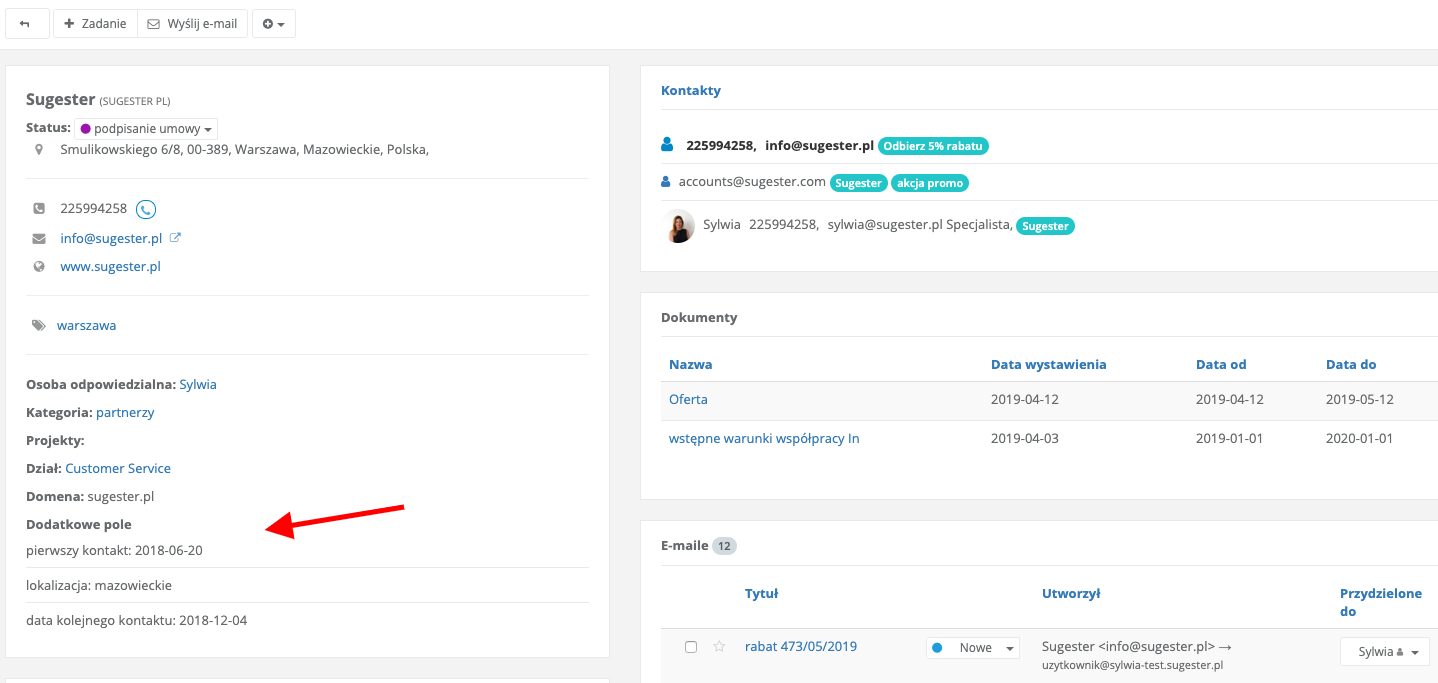
Task: Sort documents by 'Data wystawienia' column header
Action: click(x=1048, y=365)
